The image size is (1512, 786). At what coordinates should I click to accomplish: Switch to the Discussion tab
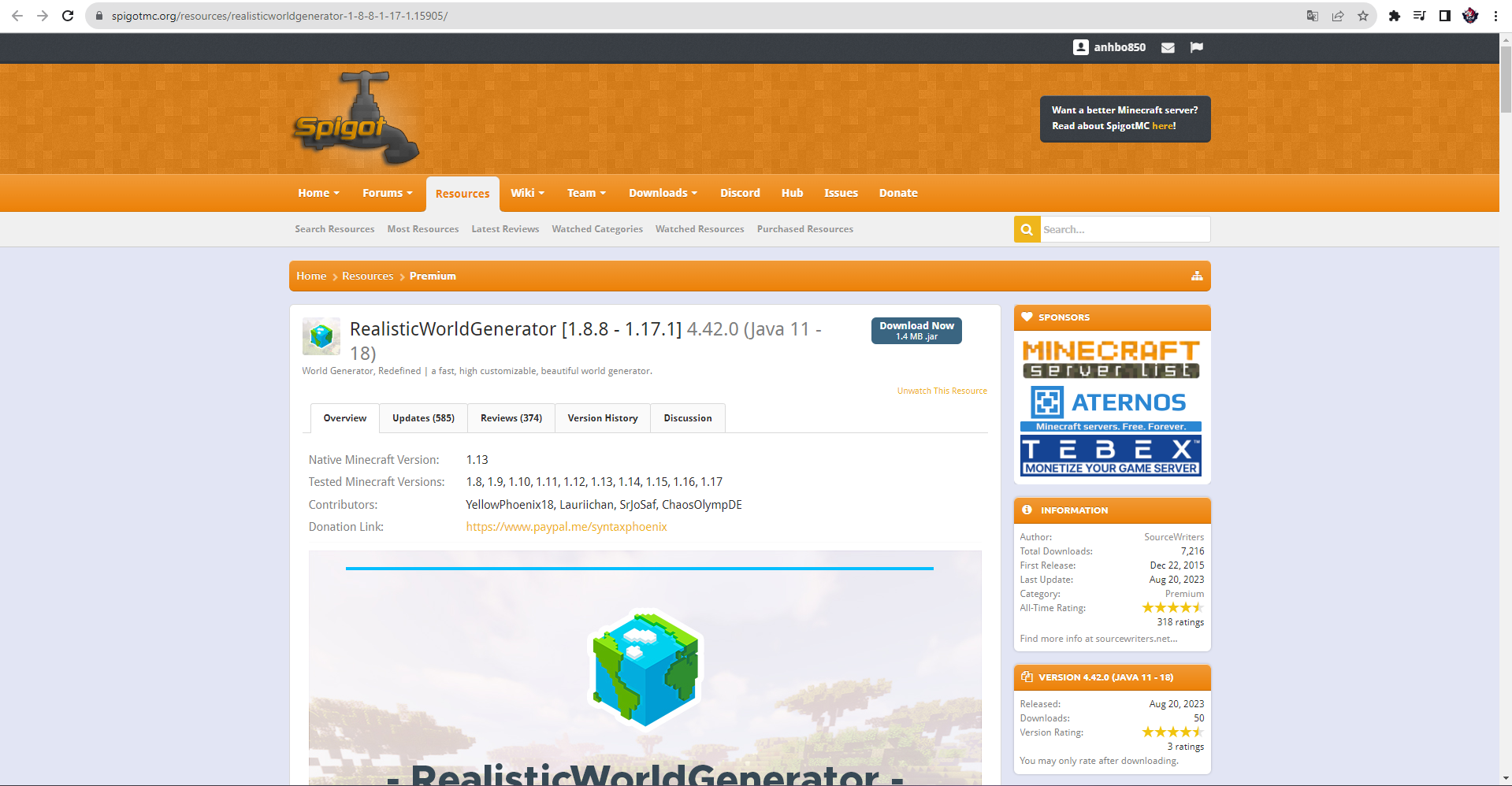click(688, 418)
